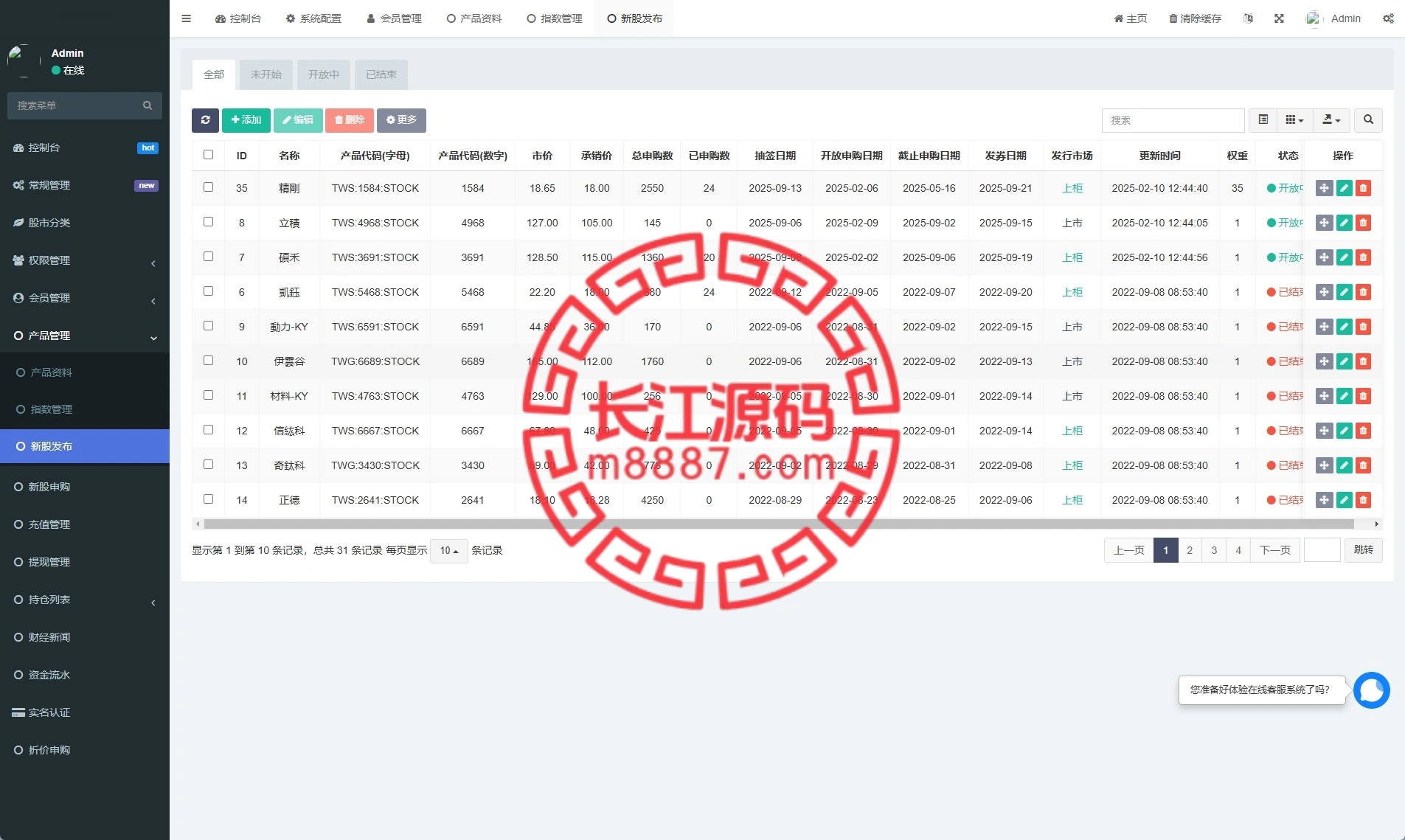Switch to the 未开始 filter tab
Image resolution: width=1405 pixels, height=840 pixels.
pyautogui.click(x=266, y=74)
